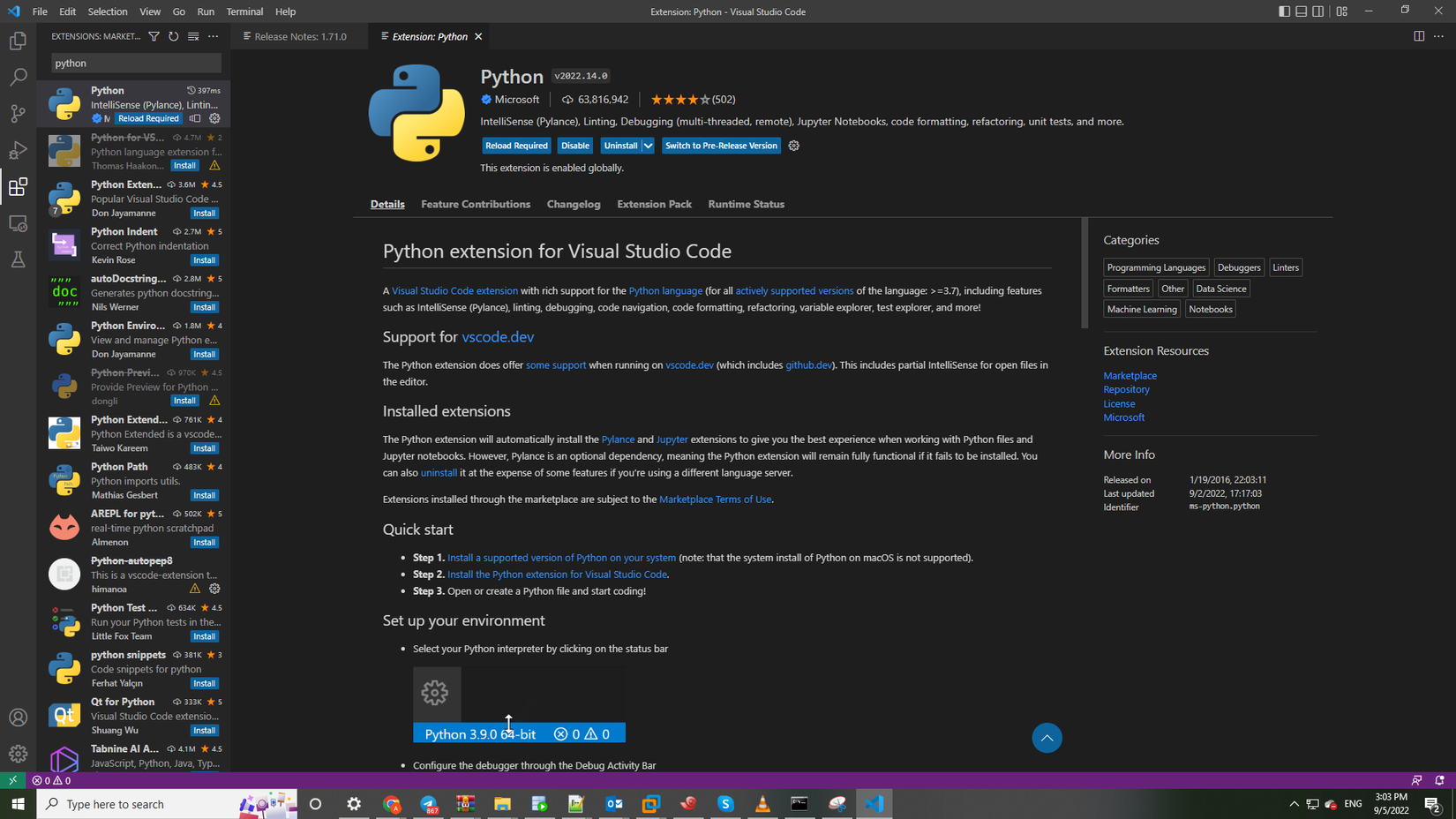Open editor More Actions ellipsis
Image resolution: width=1456 pixels, height=819 pixels.
pyautogui.click(x=1438, y=36)
